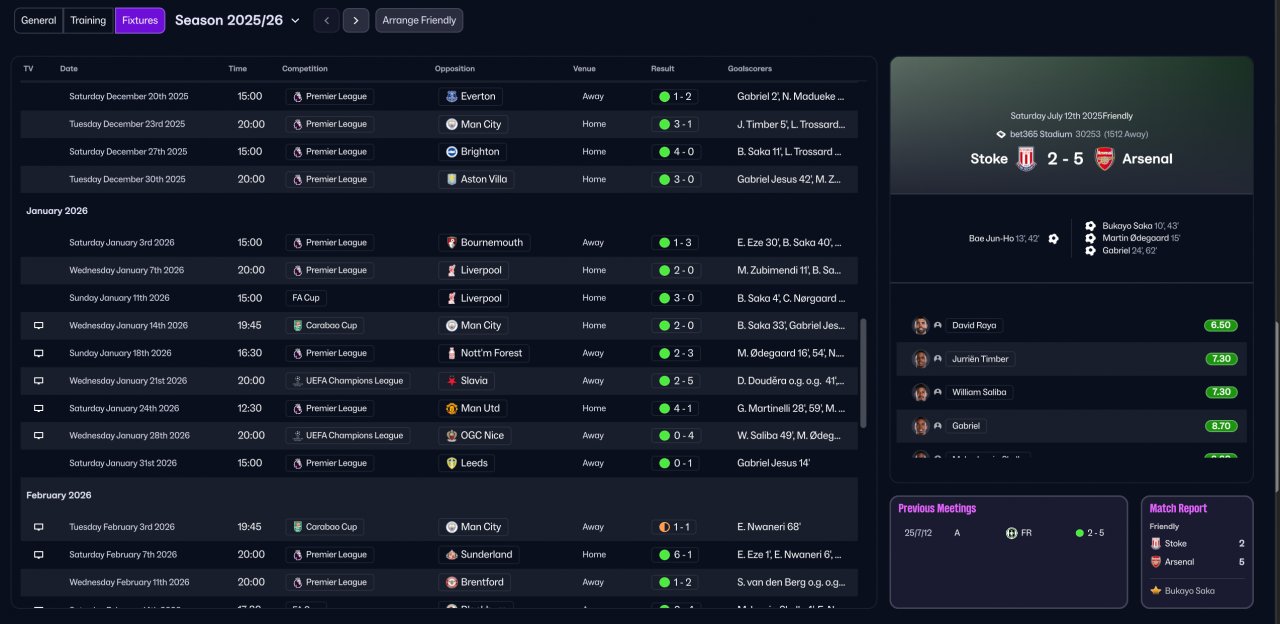This screenshot has width=1280, height=624.
Task: Click the Nott'm Forest club badge
Action: 451,353
